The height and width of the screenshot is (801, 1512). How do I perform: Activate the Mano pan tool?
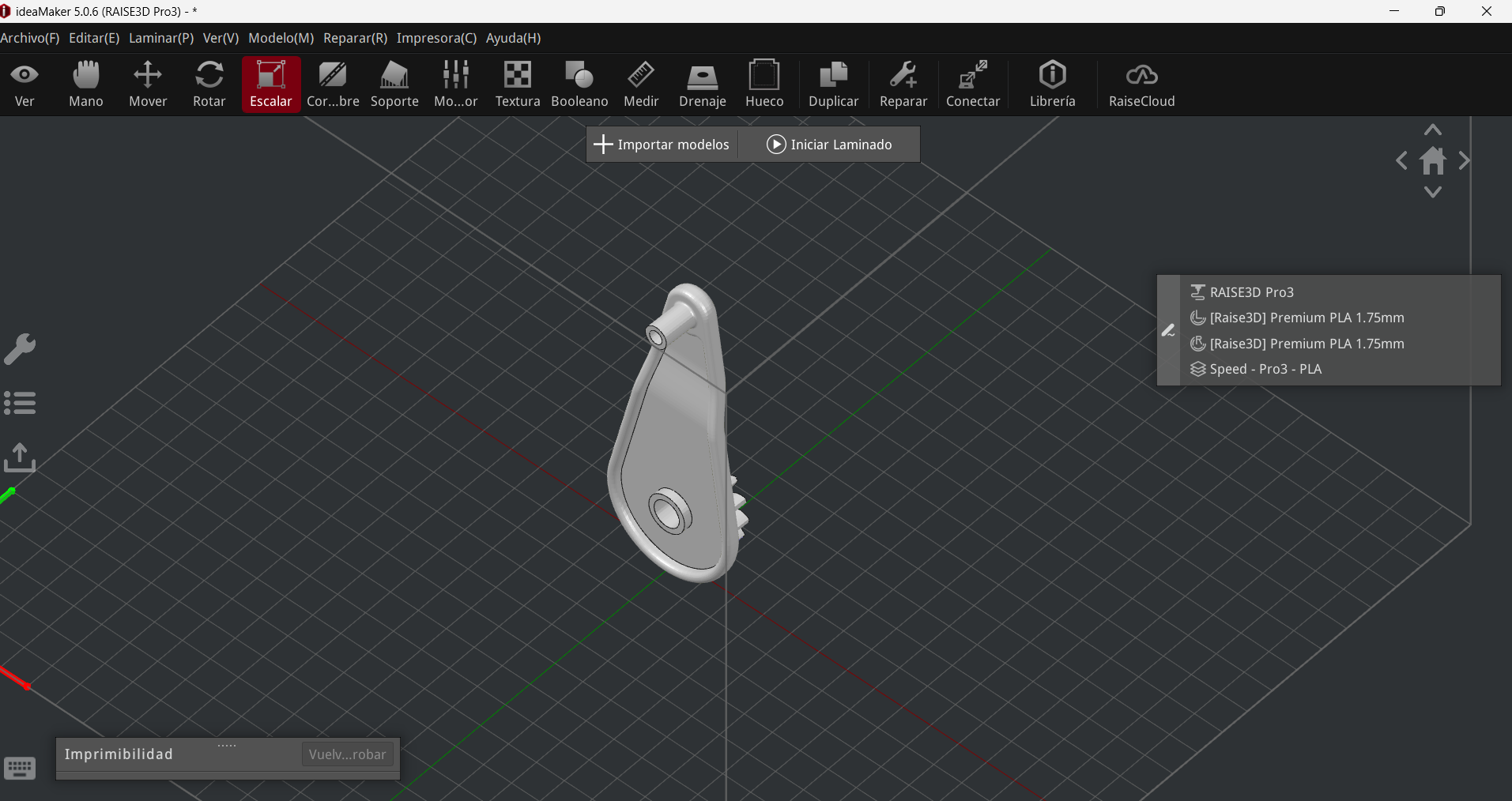tap(86, 85)
